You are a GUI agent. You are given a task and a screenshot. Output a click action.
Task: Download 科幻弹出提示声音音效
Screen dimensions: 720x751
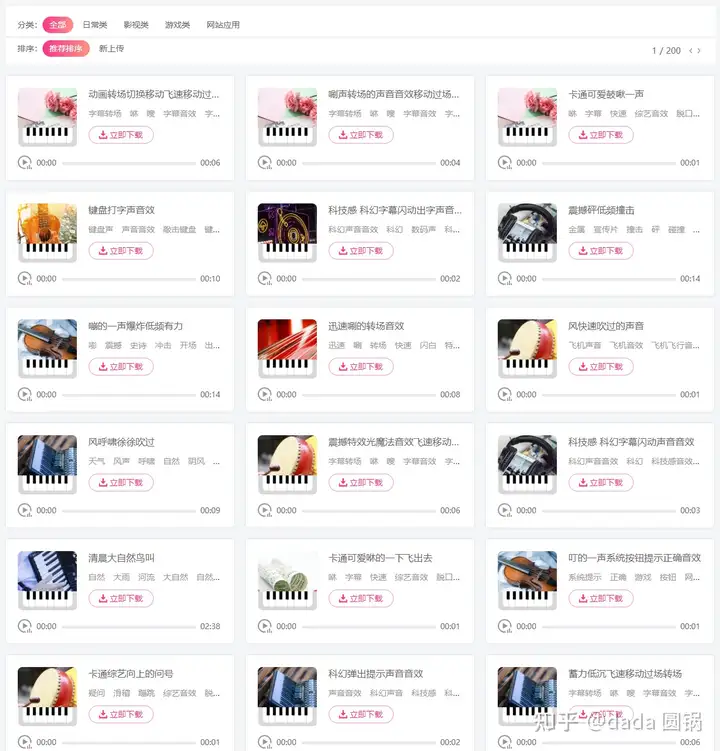pos(361,714)
